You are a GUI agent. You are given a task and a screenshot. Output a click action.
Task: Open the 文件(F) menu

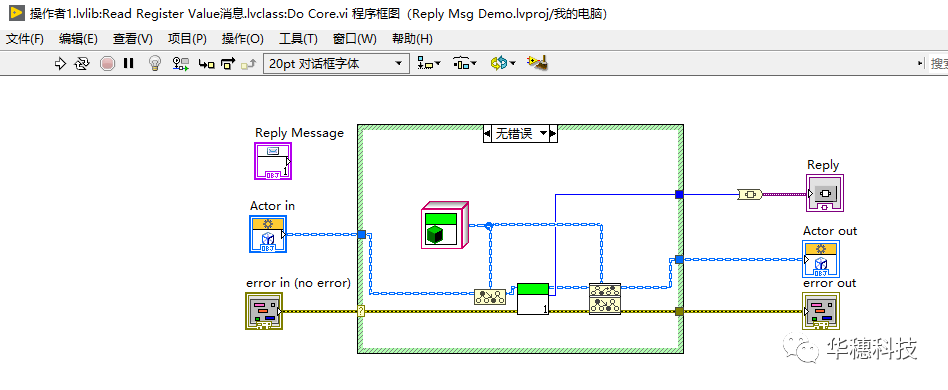click(25, 39)
